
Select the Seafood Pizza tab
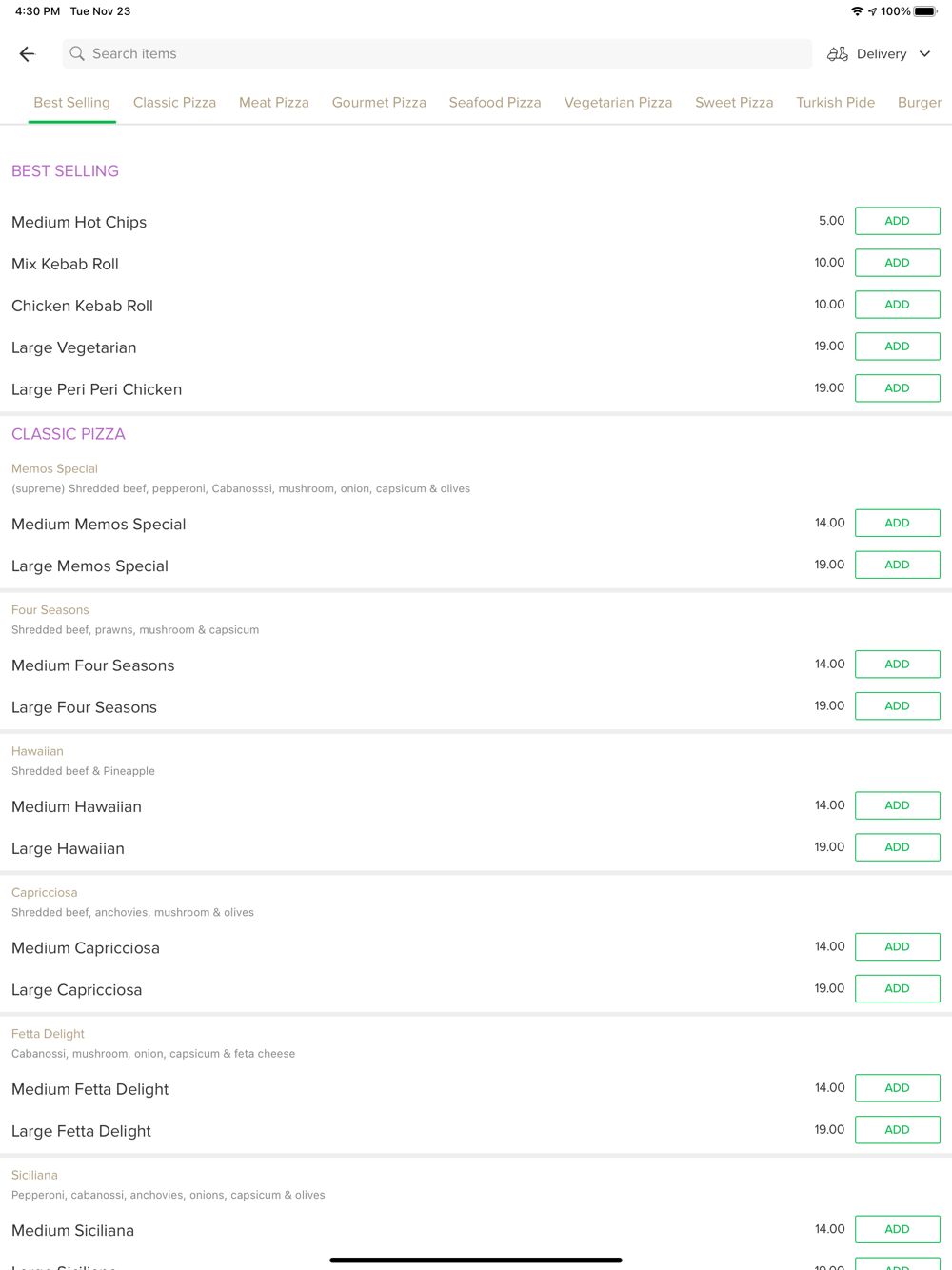click(x=495, y=103)
